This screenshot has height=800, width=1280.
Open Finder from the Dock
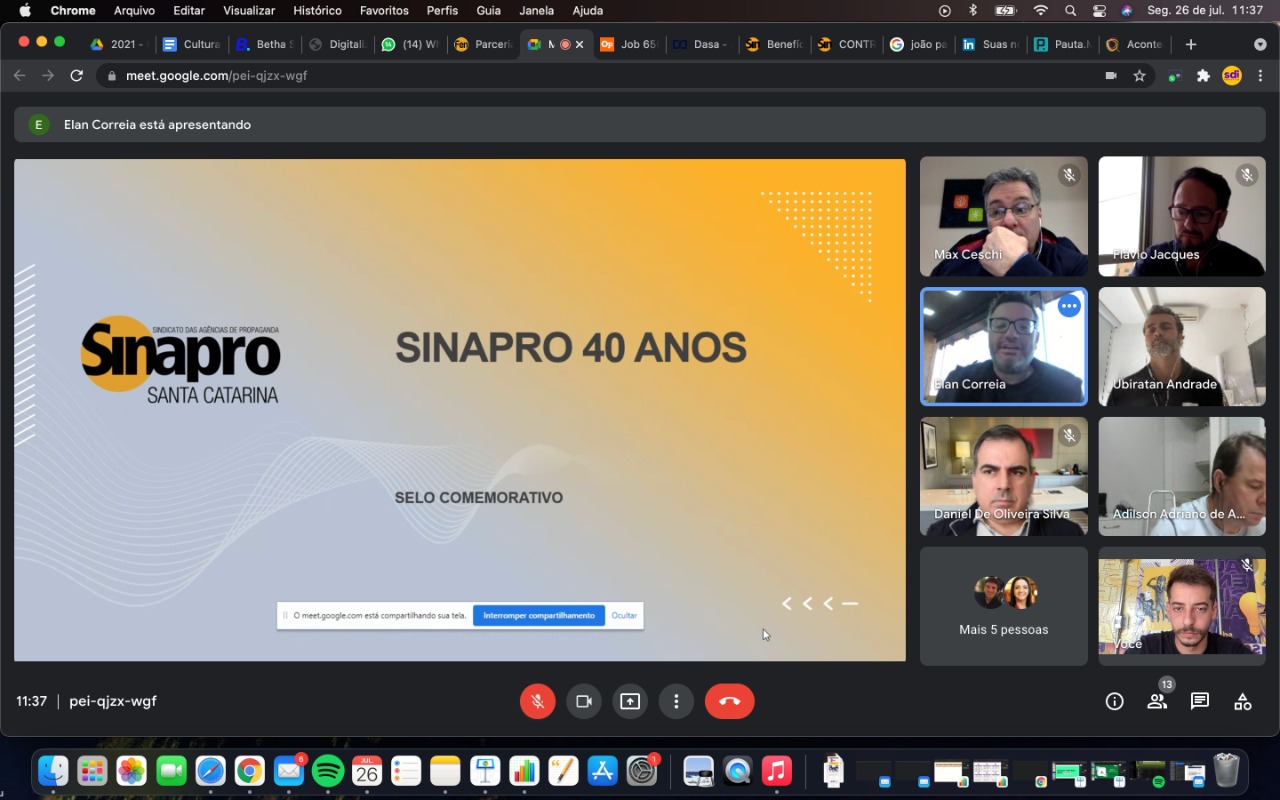[x=53, y=771]
